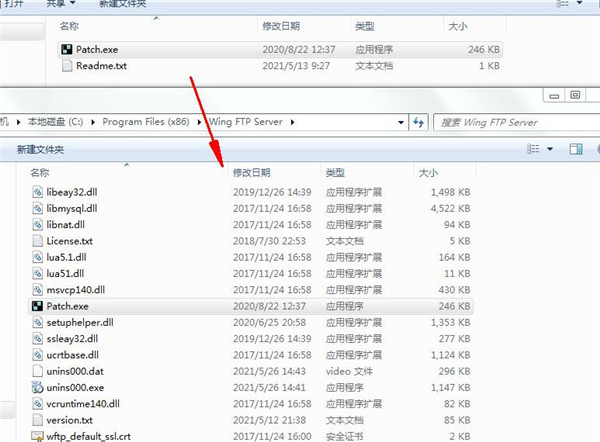Select Patch.exe in the upper window
Viewport: 600px width, 442px height.
click(x=96, y=49)
